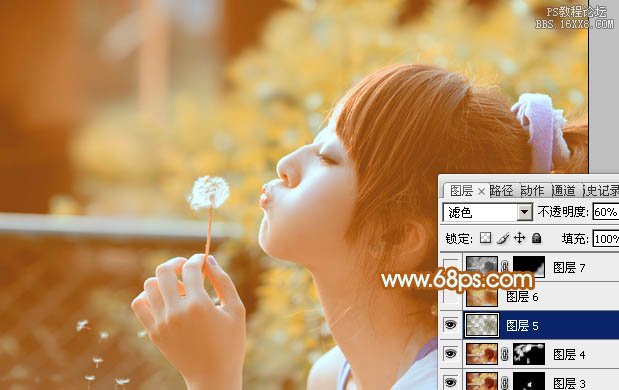The image size is (619, 390).
Task: Select the 图层 7 mask thumbnail
Action: (x=529, y=267)
